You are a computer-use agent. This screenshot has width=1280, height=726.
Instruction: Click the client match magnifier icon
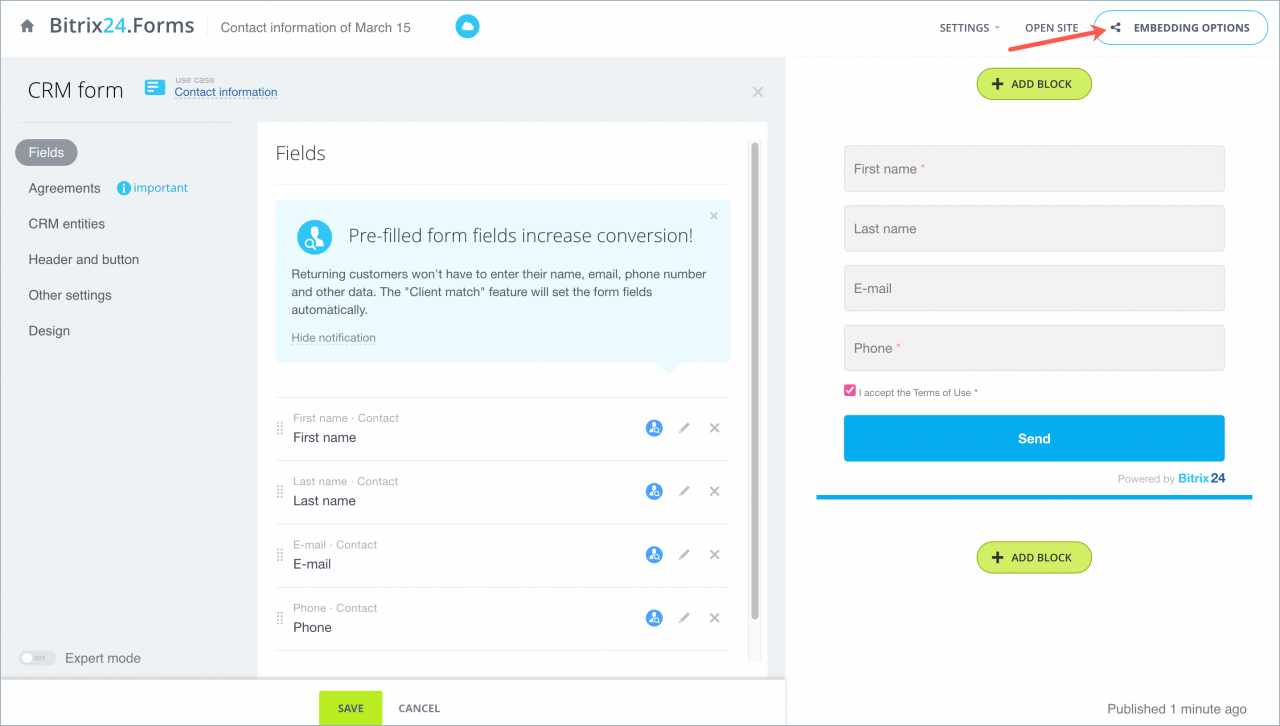pyautogui.click(x=315, y=237)
